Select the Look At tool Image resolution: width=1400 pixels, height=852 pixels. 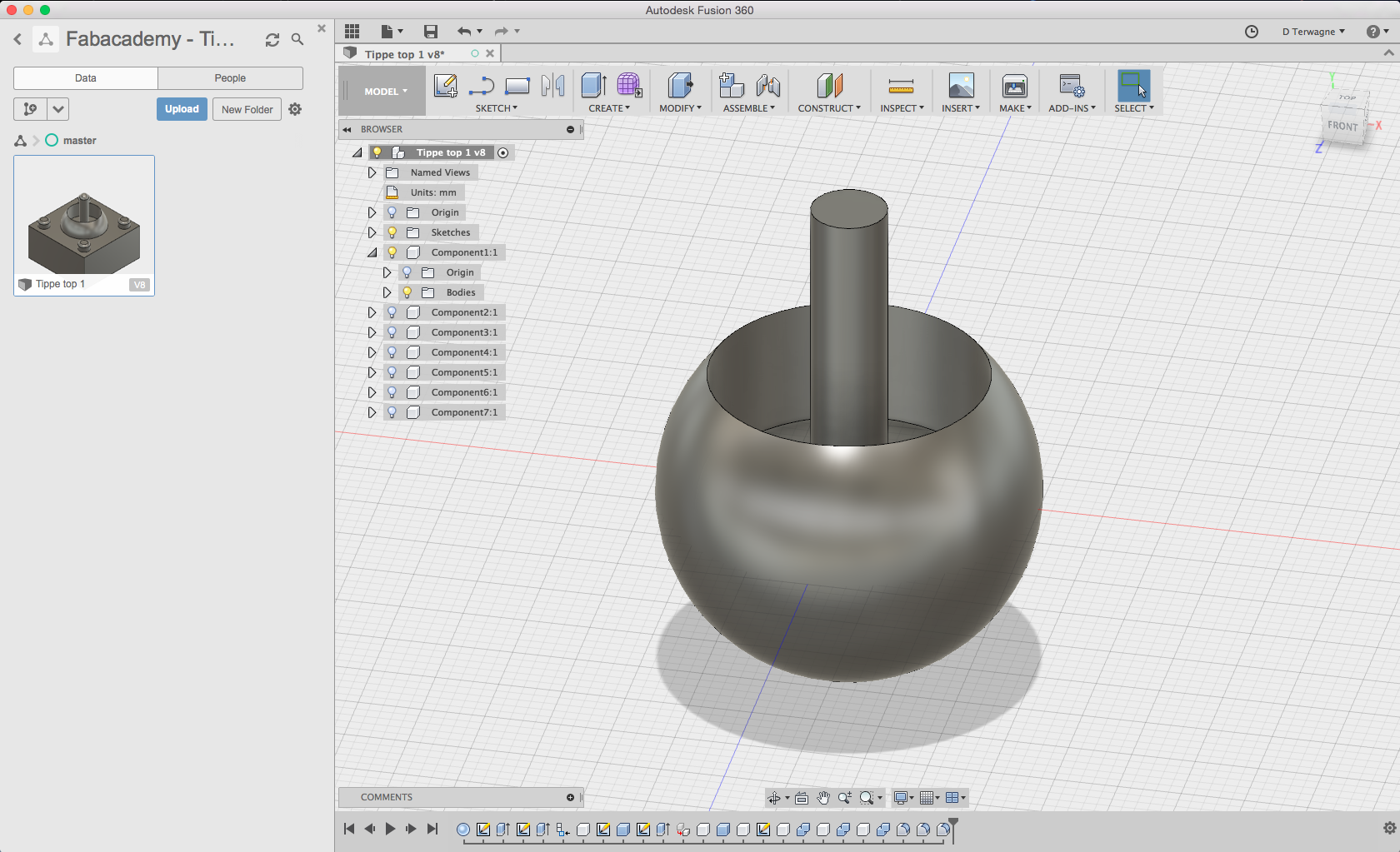[x=801, y=798]
